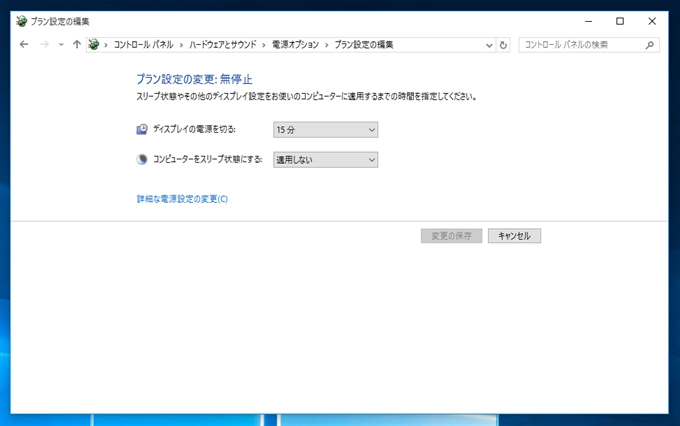Open スリープ状態 dropdown showing 適用しない
The height and width of the screenshot is (426, 680).
click(326, 160)
